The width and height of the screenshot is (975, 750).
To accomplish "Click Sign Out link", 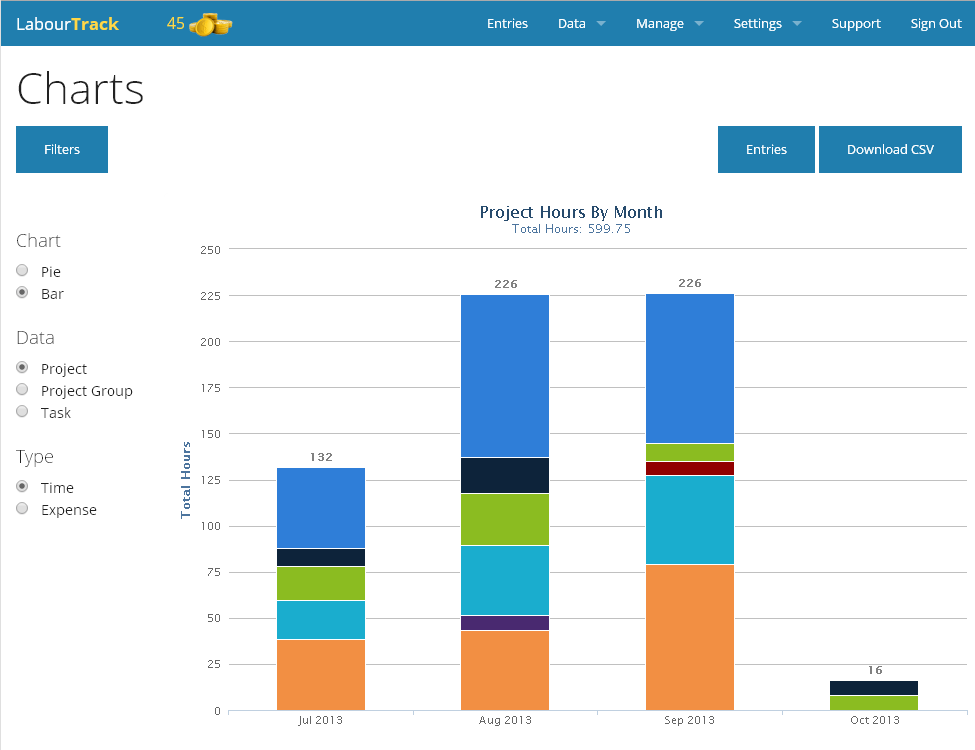I will coord(935,24).
